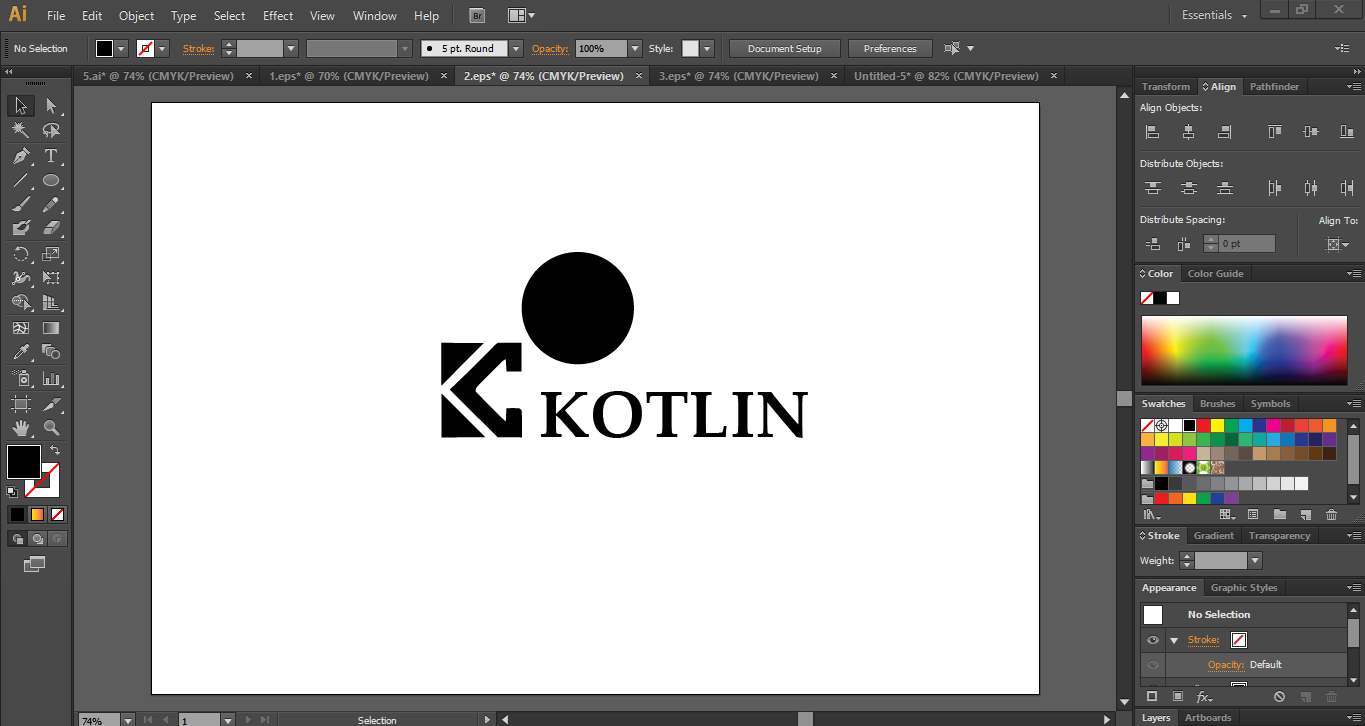1365x726 pixels.
Task: Switch to the 1.eps document tab
Action: (349, 76)
